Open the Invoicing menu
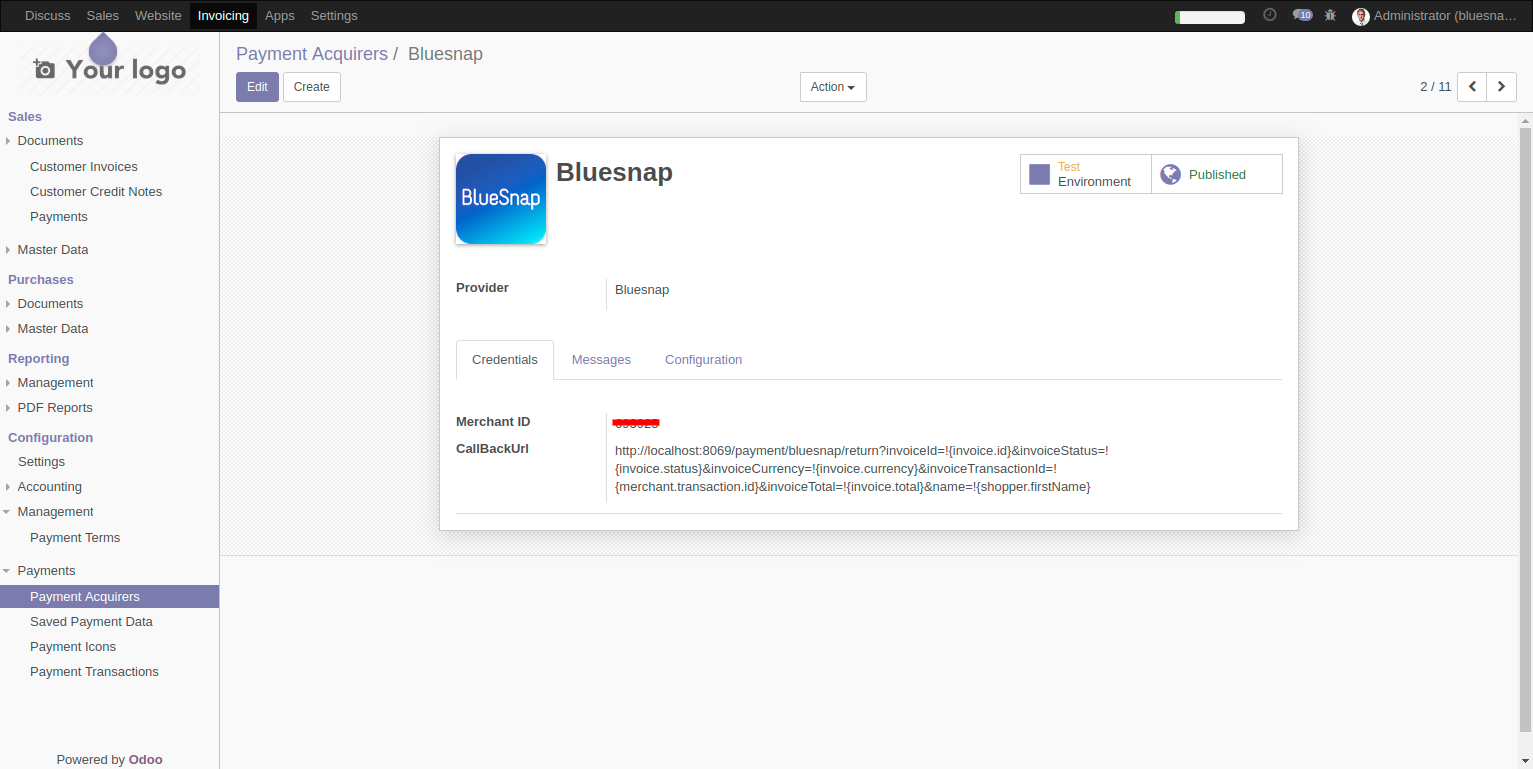This screenshot has height=769, width=1533. coord(223,16)
